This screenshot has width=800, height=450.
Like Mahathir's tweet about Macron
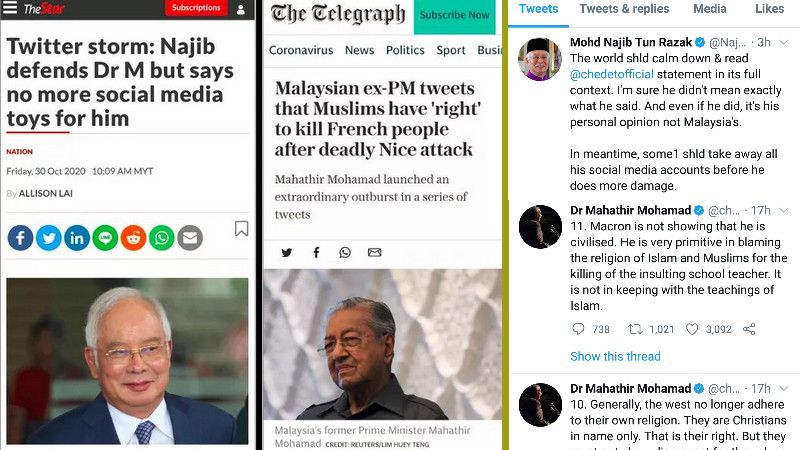pos(692,330)
